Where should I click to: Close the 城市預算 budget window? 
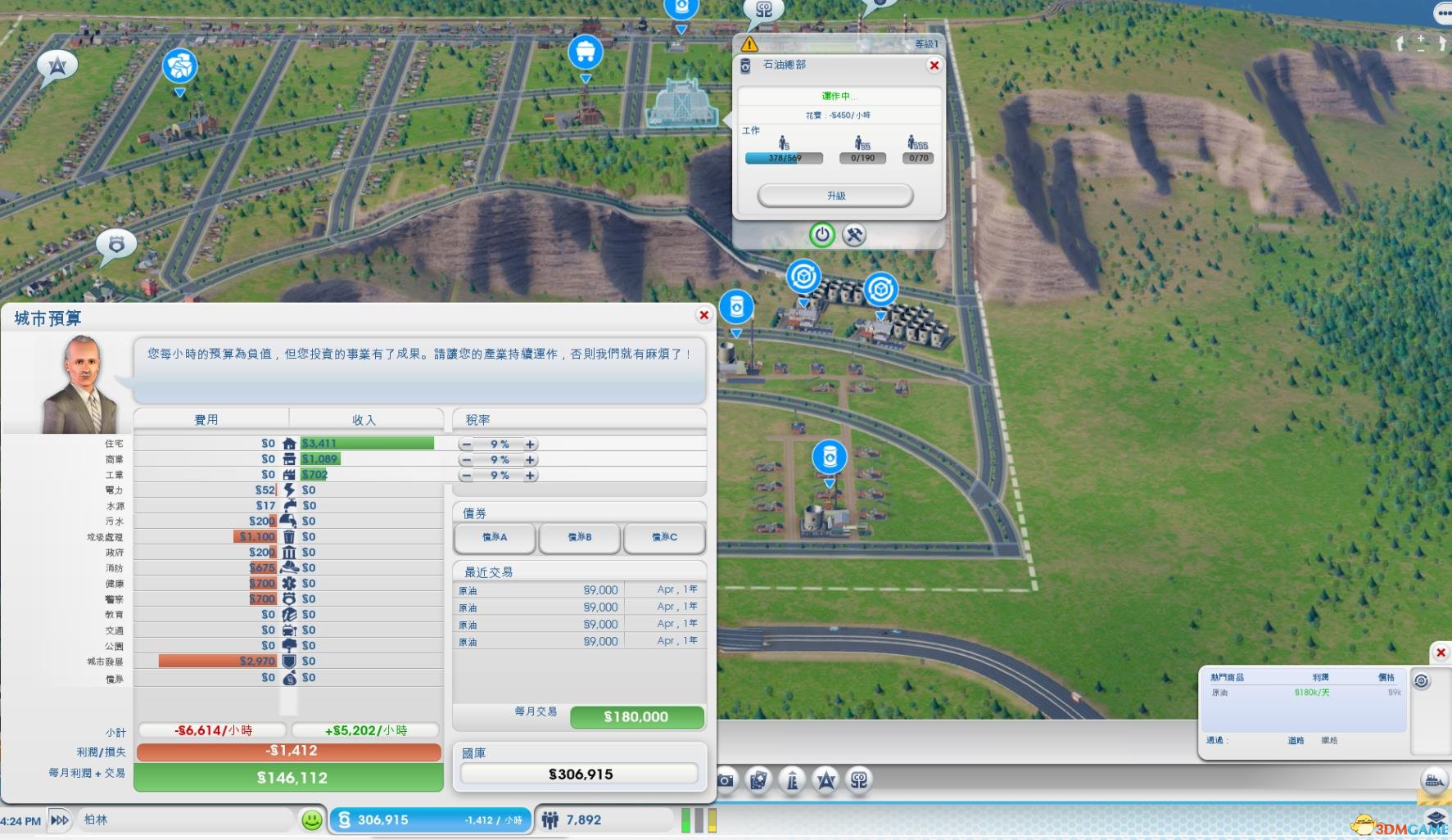pos(703,314)
